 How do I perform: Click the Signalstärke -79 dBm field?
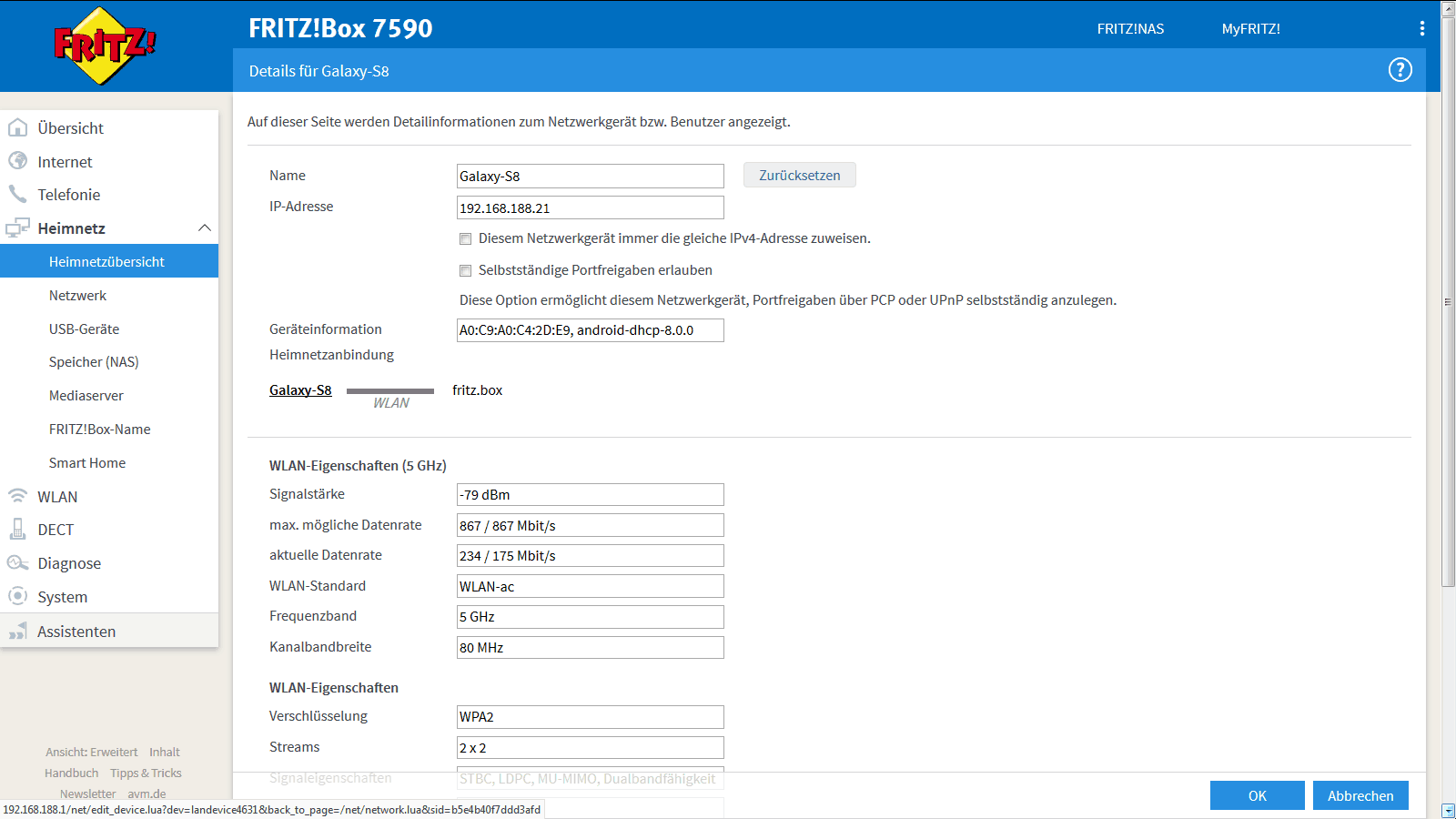pos(590,494)
